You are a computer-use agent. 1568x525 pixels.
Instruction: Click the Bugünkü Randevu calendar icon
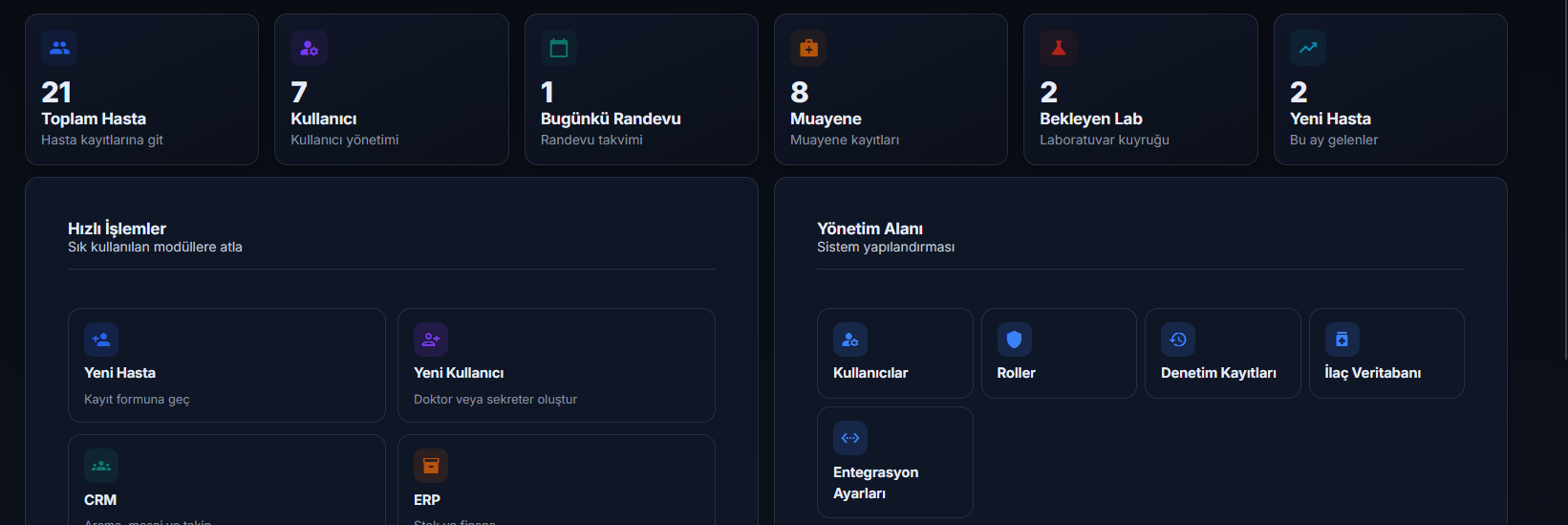(559, 48)
